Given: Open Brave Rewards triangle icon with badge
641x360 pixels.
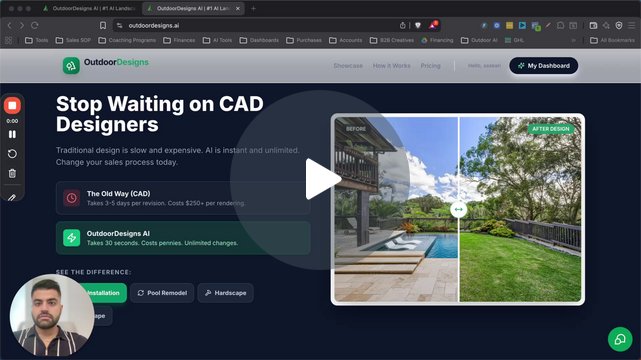Looking at the screenshot, I should point(433,25).
